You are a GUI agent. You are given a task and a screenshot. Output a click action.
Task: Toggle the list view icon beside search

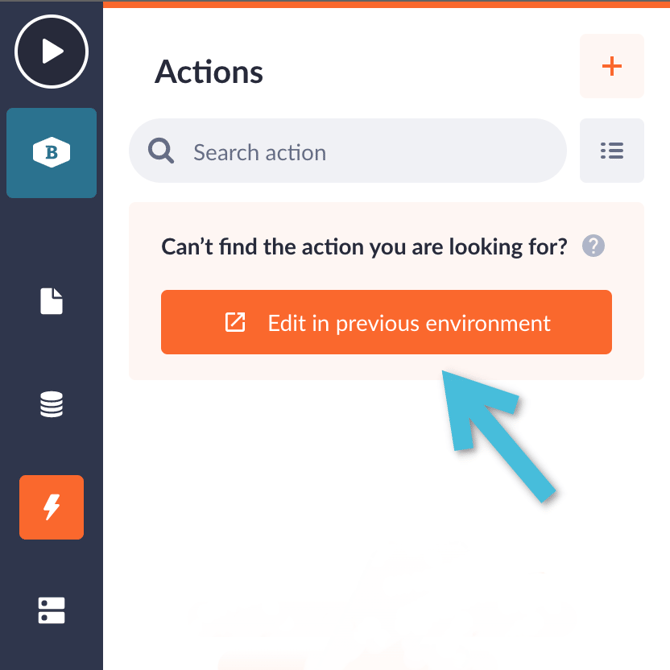click(611, 151)
